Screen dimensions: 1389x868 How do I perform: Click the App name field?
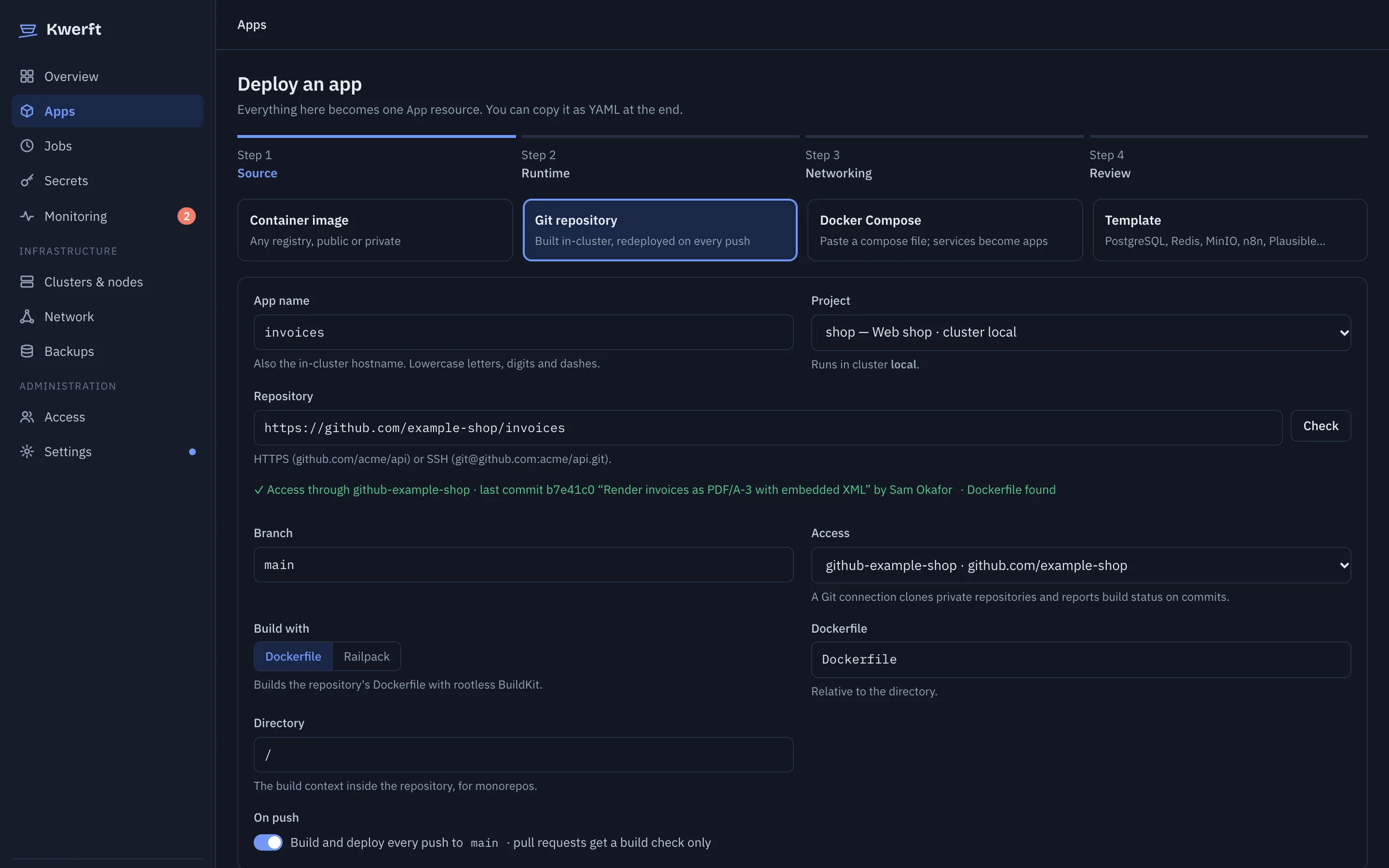coord(523,332)
